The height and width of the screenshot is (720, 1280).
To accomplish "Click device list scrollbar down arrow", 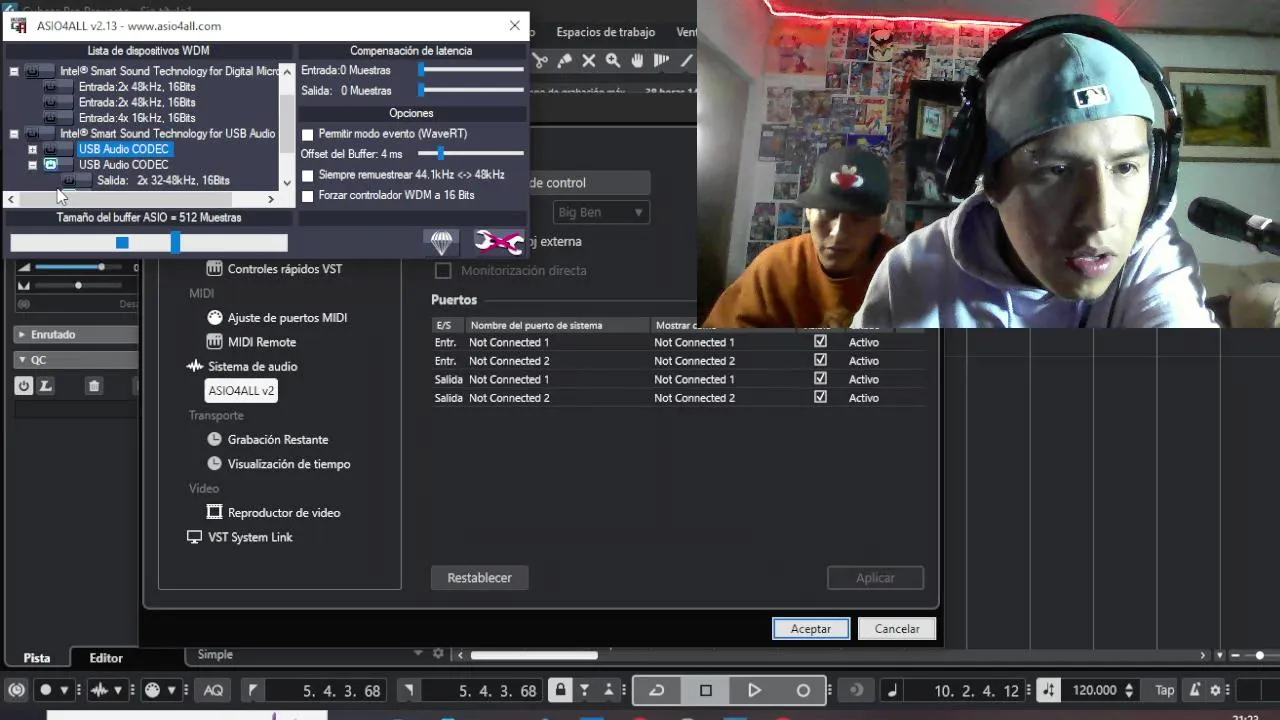I will pos(288,181).
